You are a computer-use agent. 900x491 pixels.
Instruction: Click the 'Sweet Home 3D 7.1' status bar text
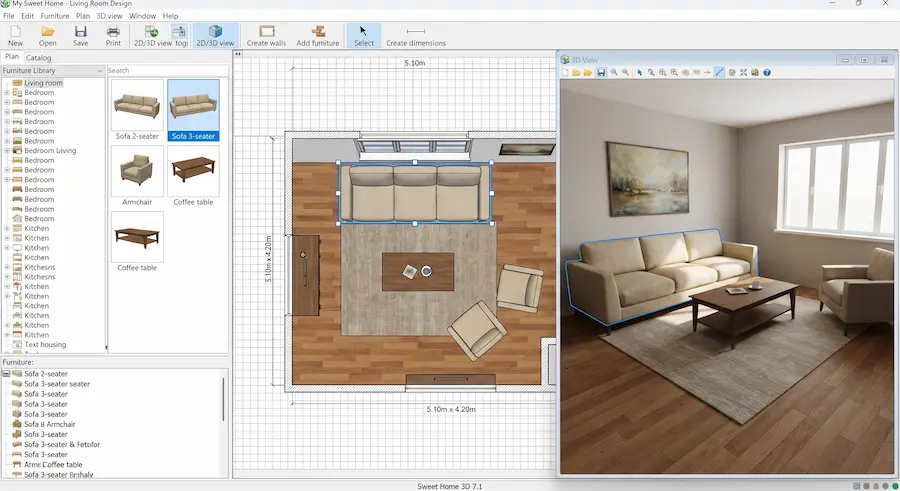(x=449, y=486)
